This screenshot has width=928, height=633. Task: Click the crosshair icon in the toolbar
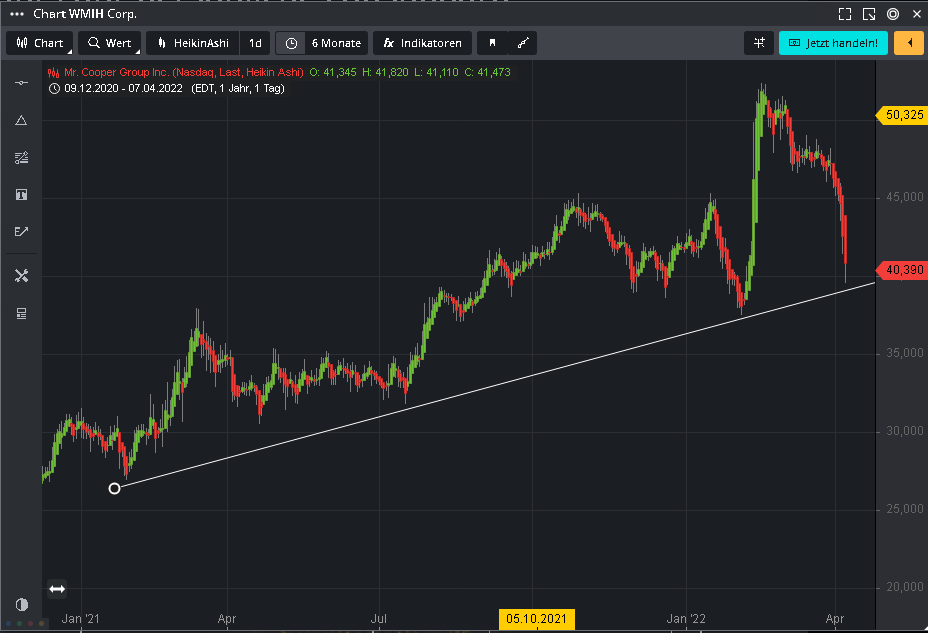point(760,43)
